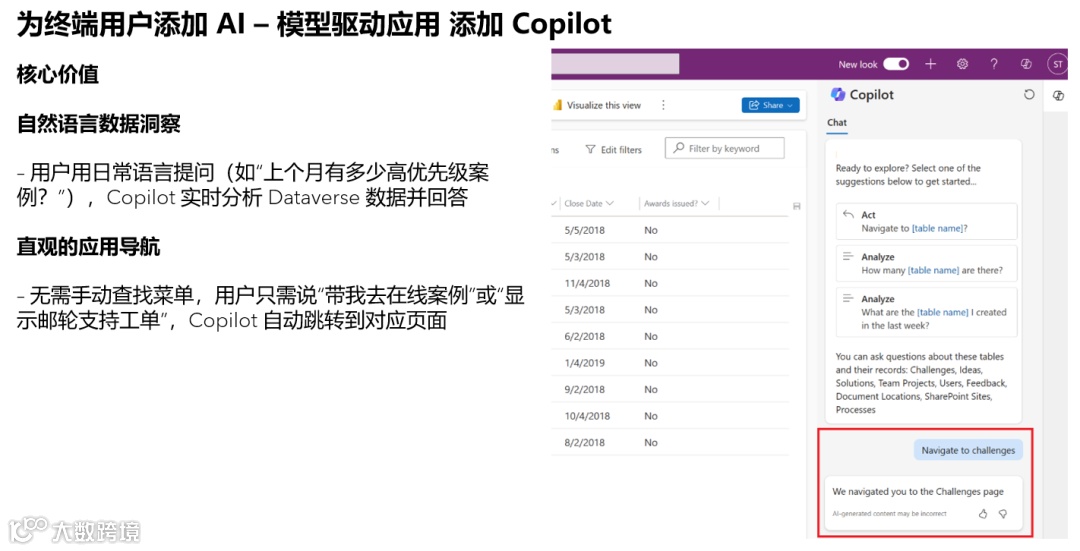This screenshot has height=551, width=1080.
Task: Click the row dated 9/2/2018
Action: coord(669,389)
